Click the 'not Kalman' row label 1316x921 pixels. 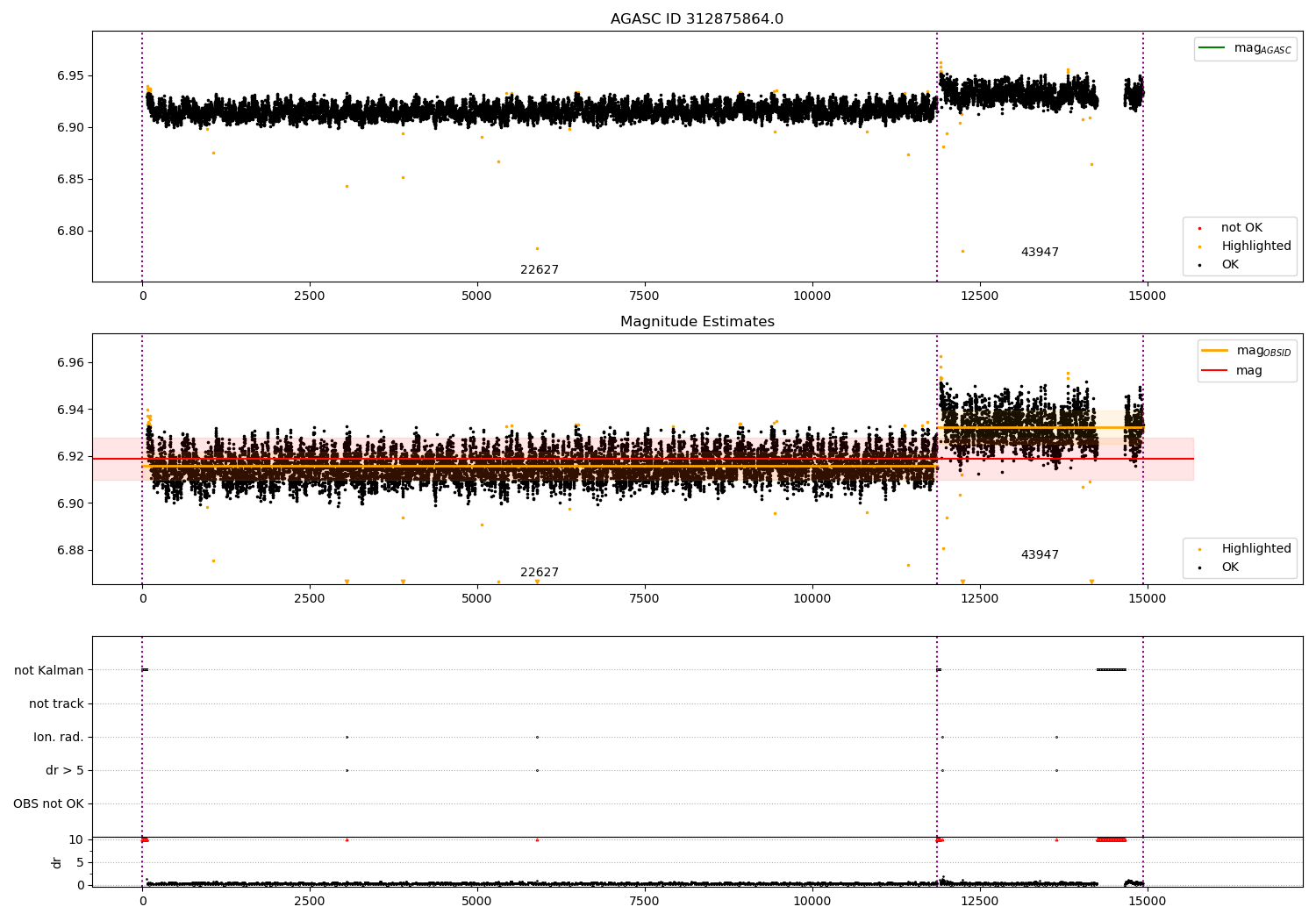click(x=49, y=670)
